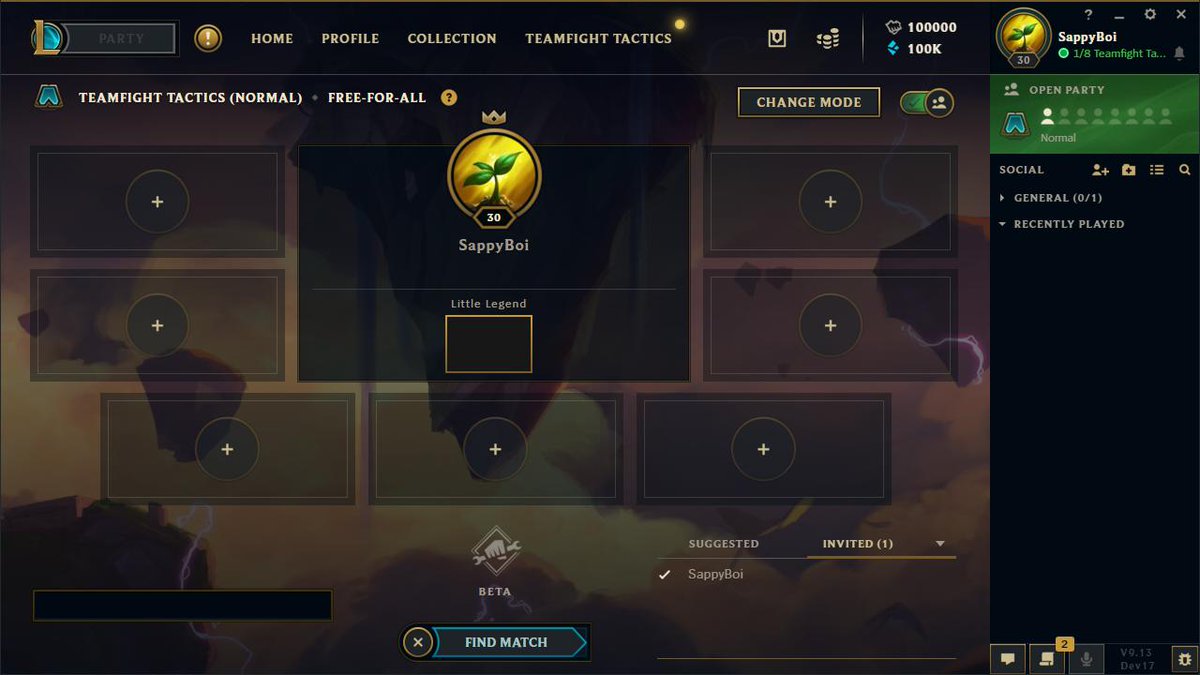Open the Add Friend icon in Social

click(x=1100, y=170)
